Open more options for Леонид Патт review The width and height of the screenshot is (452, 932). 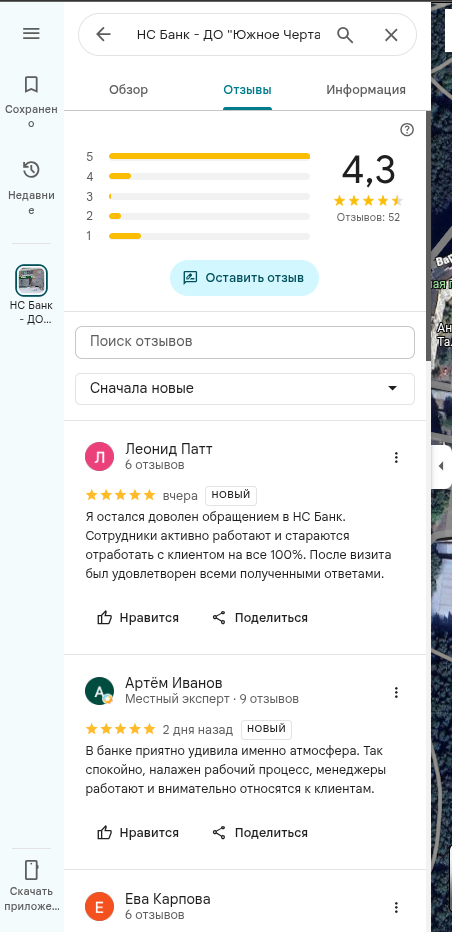point(397,457)
